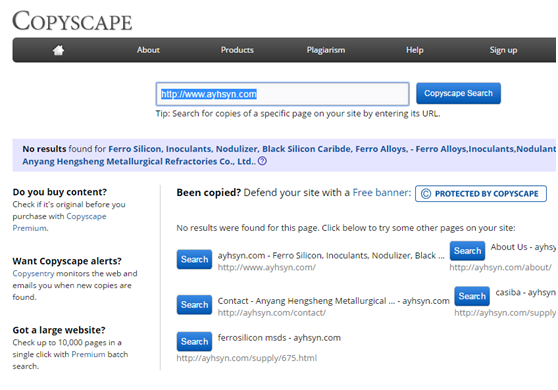The height and width of the screenshot is (390, 558).
Task: Search the About Us page
Action: pos(467,251)
